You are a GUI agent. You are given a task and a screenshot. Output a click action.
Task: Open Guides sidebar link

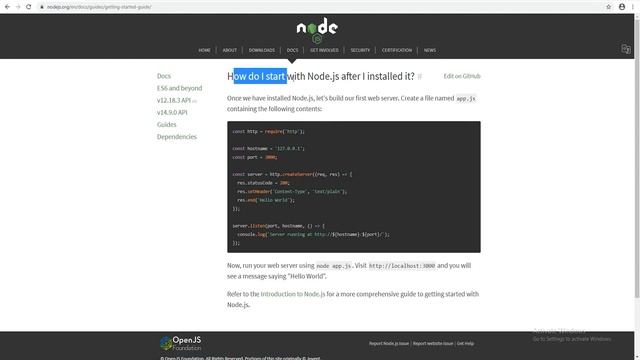tap(167, 124)
